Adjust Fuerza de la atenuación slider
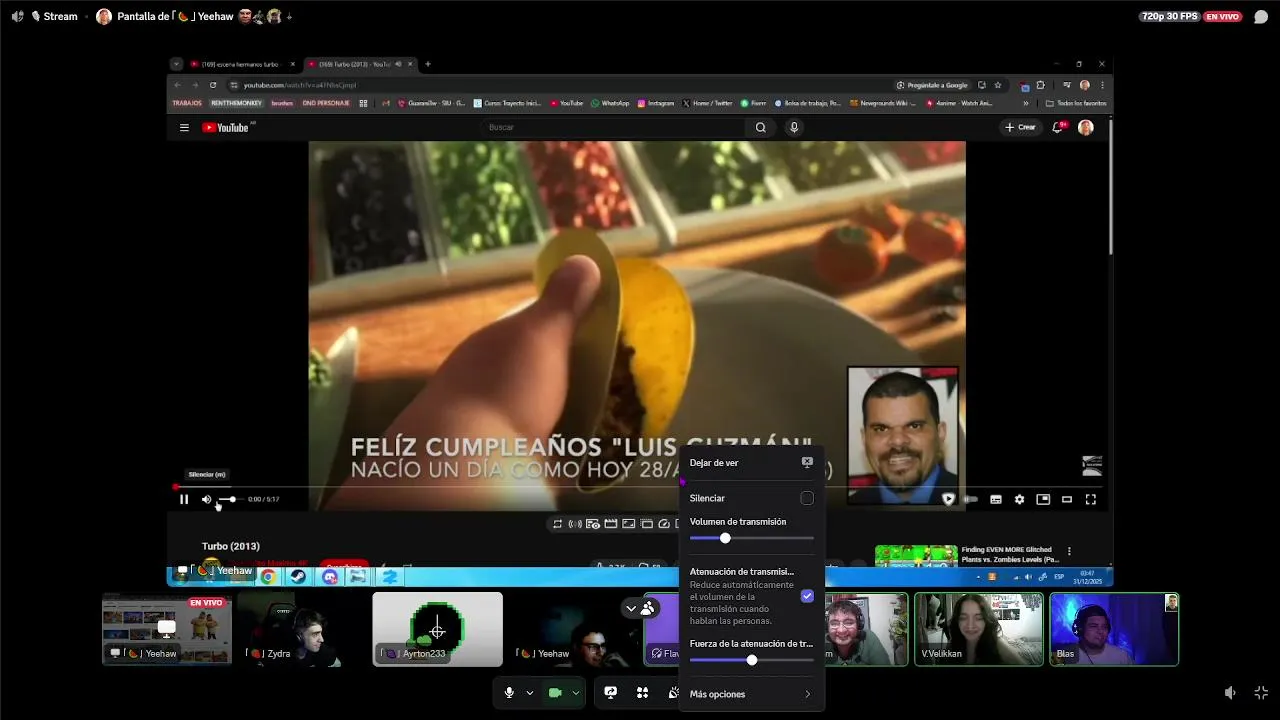 coord(751,660)
